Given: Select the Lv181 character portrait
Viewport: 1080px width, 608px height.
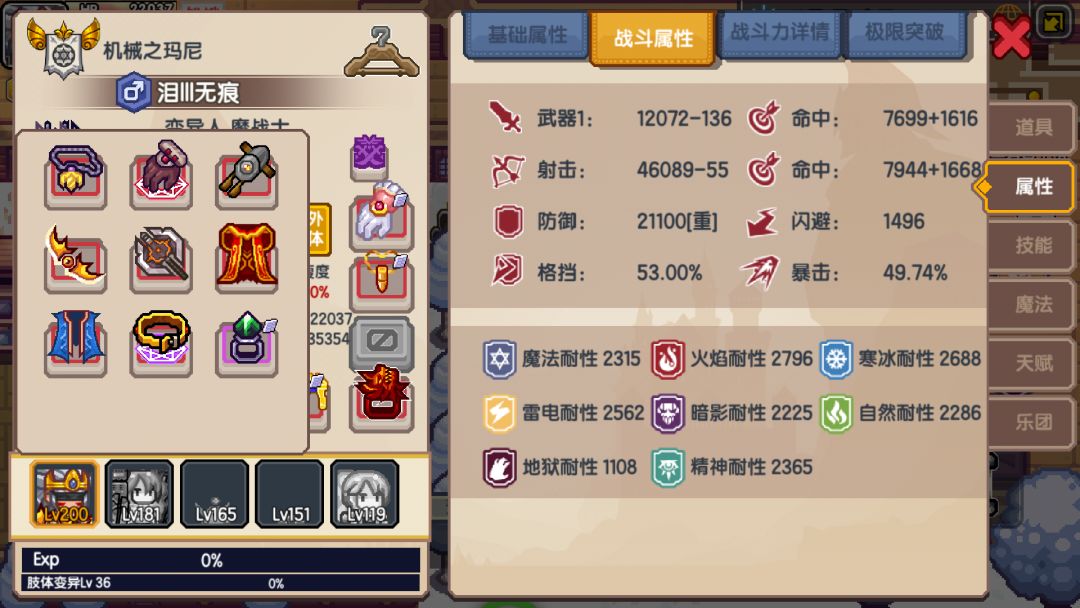Looking at the screenshot, I should tap(139, 494).
